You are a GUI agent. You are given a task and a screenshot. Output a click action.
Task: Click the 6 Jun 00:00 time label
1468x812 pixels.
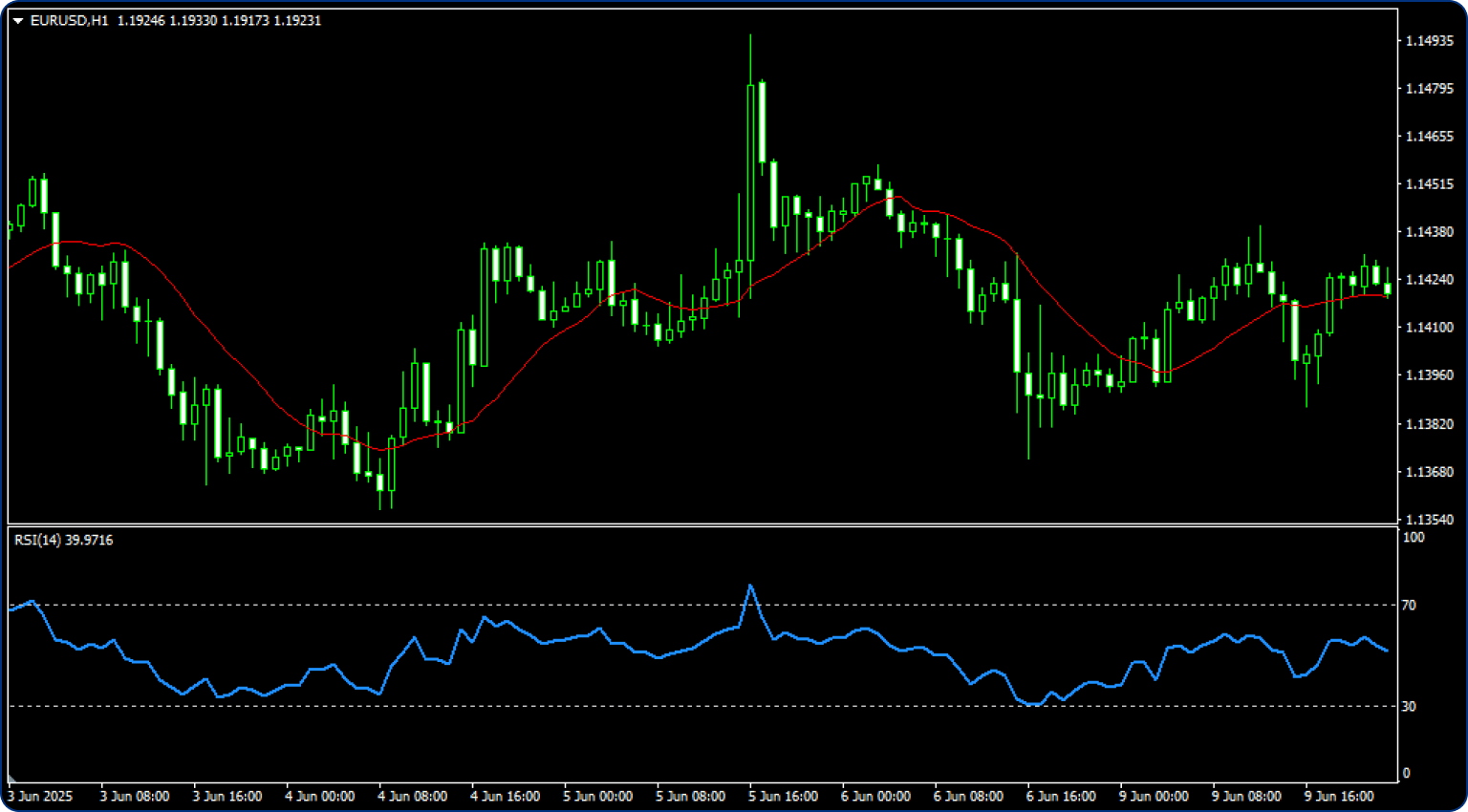(x=875, y=797)
